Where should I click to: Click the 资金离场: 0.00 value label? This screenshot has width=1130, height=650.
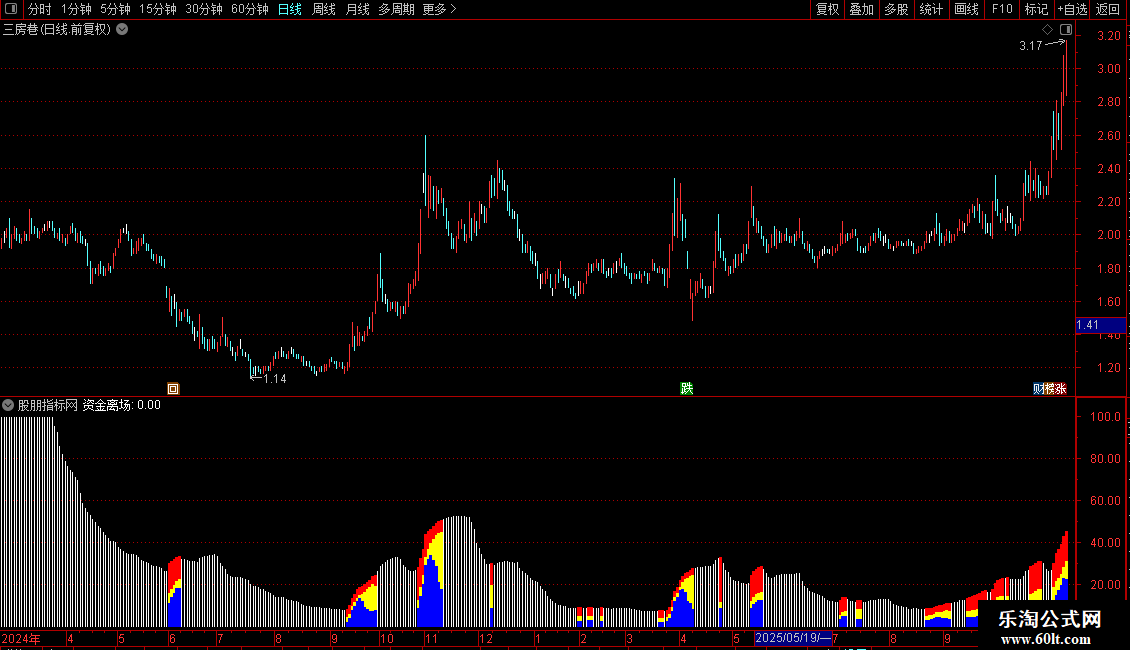121,405
